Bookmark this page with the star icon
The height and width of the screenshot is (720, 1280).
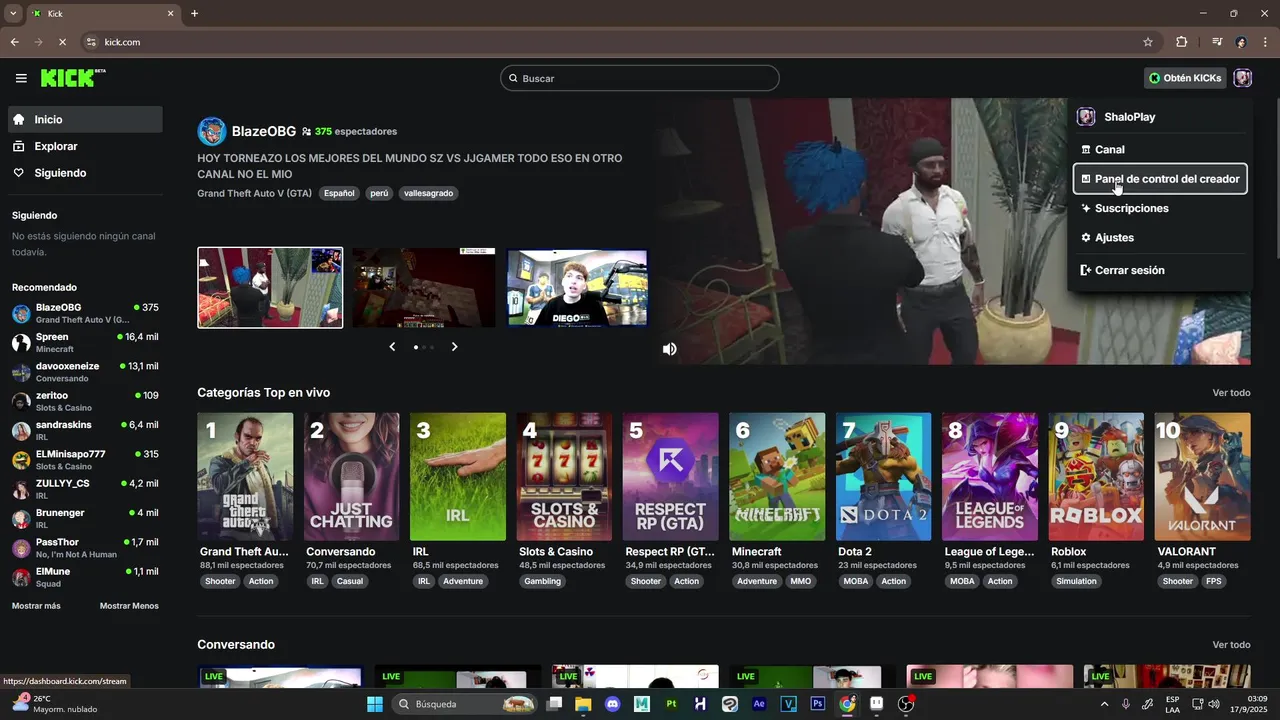[1148, 42]
